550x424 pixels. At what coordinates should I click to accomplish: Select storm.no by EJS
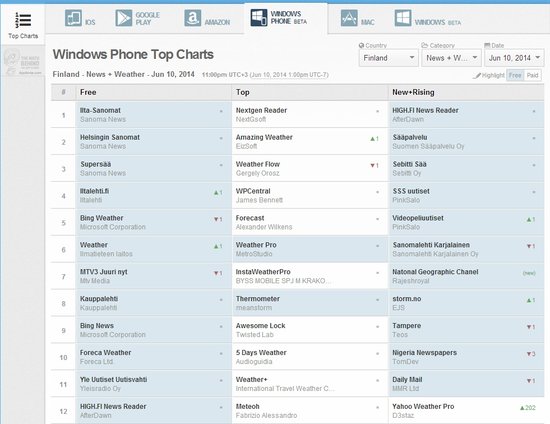407,299
